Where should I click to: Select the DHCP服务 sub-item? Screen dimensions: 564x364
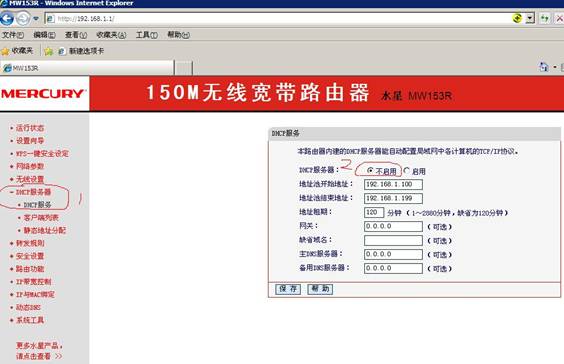(37, 205)
